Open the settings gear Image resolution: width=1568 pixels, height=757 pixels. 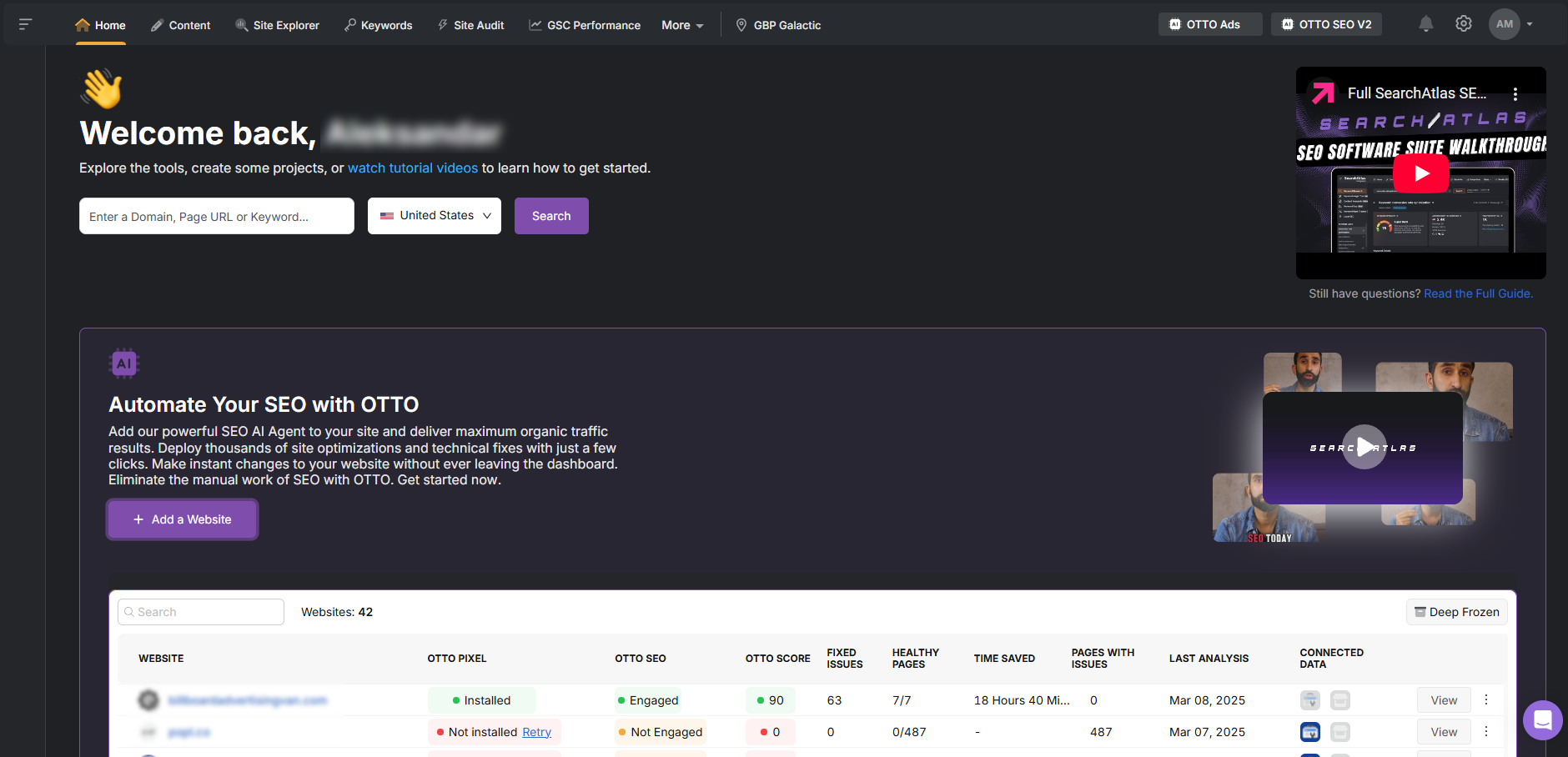click(1463, 23)
